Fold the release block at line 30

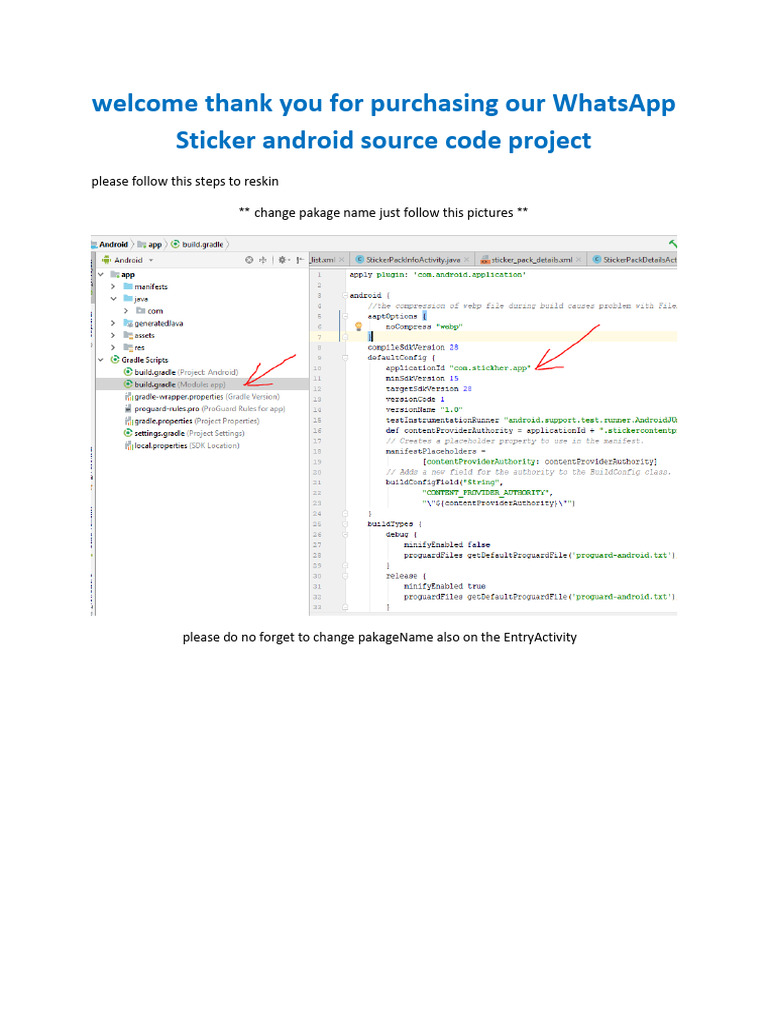pos(345,576)
